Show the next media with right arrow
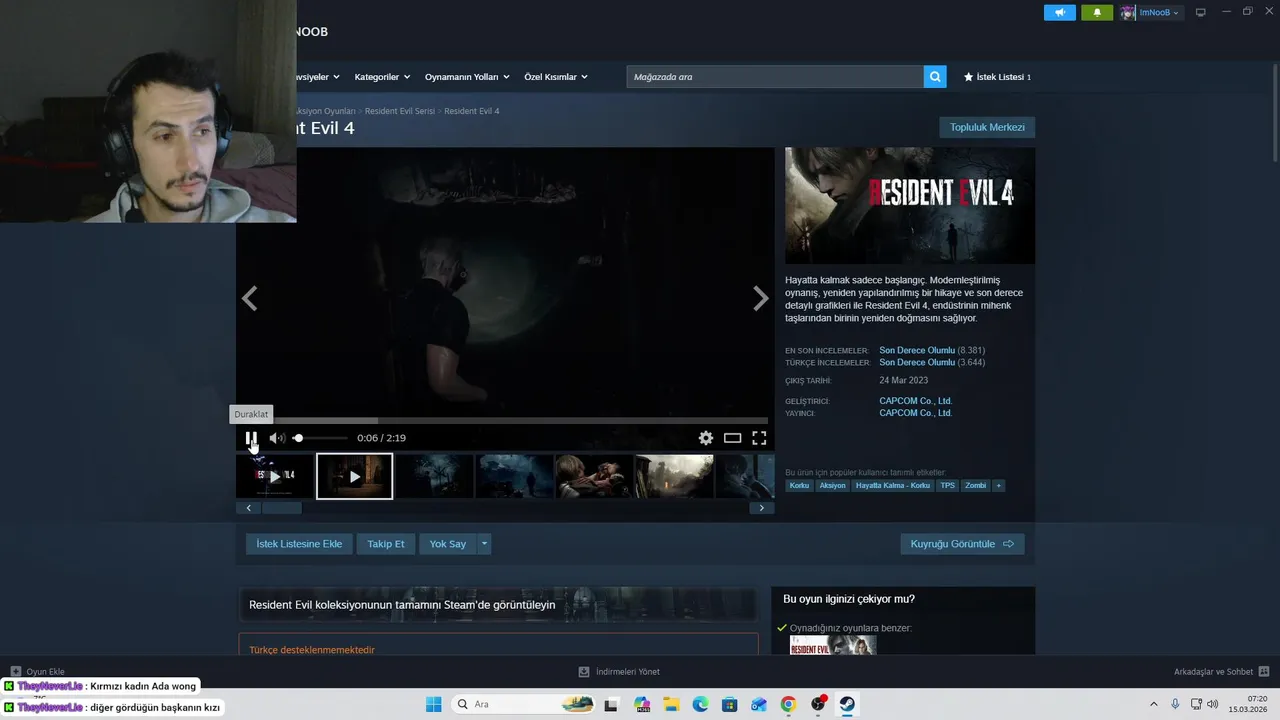Image resolution: width=1280 pixels, height=720 pixels. coord(761,298)
